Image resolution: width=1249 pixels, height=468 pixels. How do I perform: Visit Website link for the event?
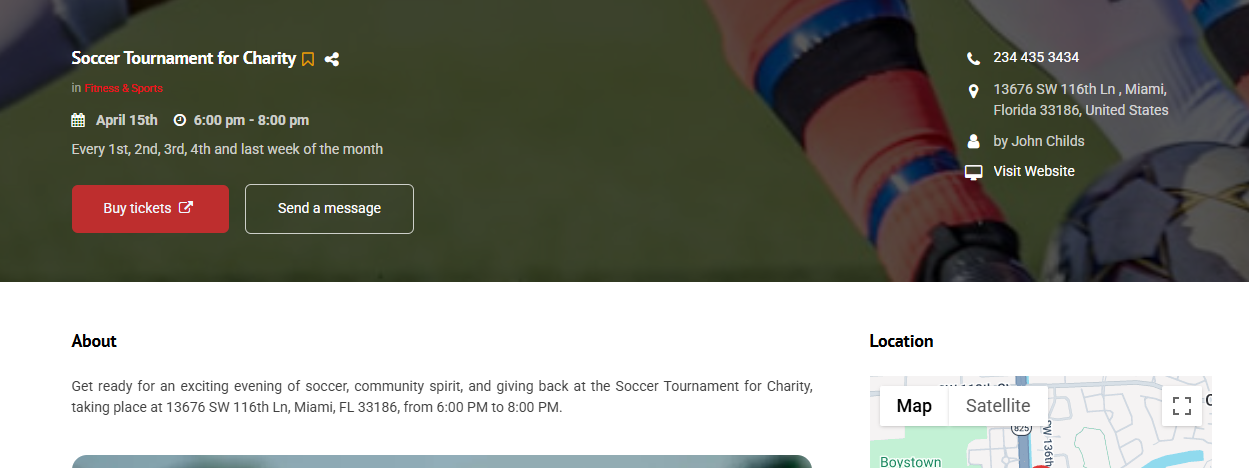click(1034, 171)
